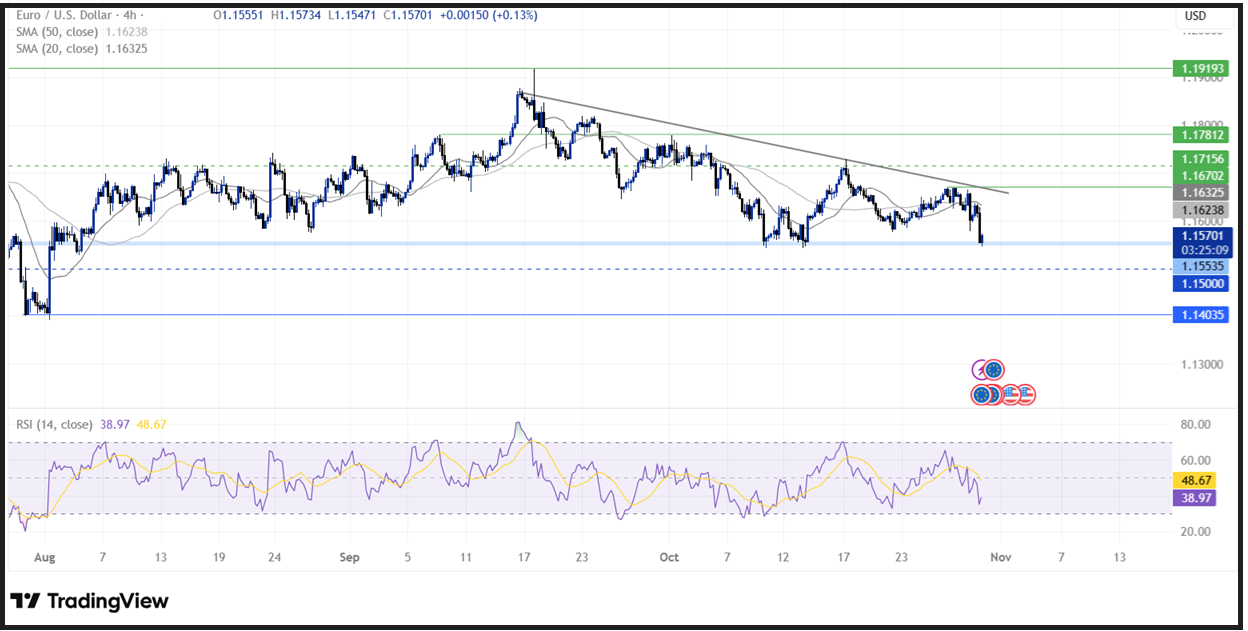1248x631 pixels.
Task: Click the rightmost US flag event icon
Action: pyautogui.click(x=1028, y=394)
